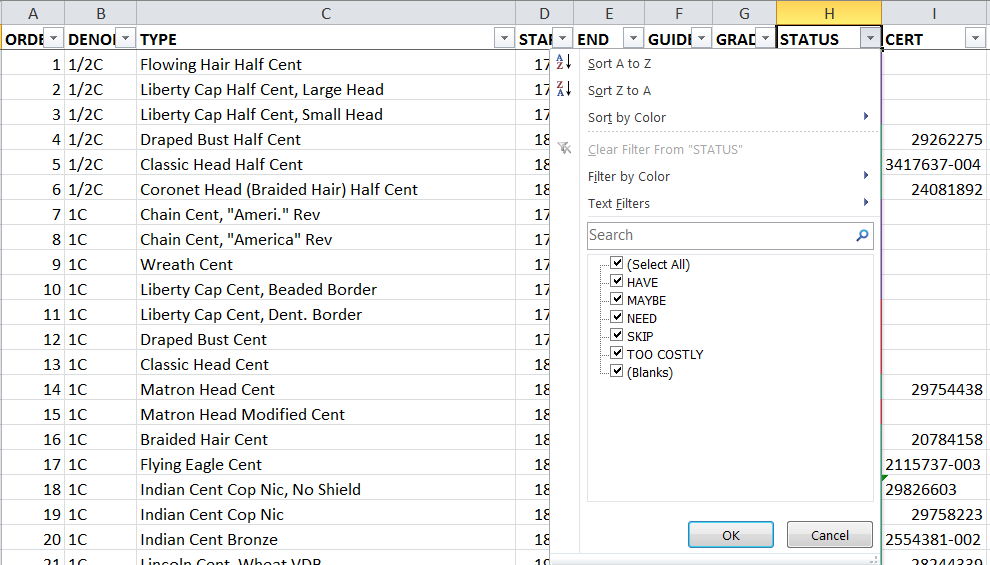
Task: Open the END column filter dropdown
Action: tap(633, 39)
